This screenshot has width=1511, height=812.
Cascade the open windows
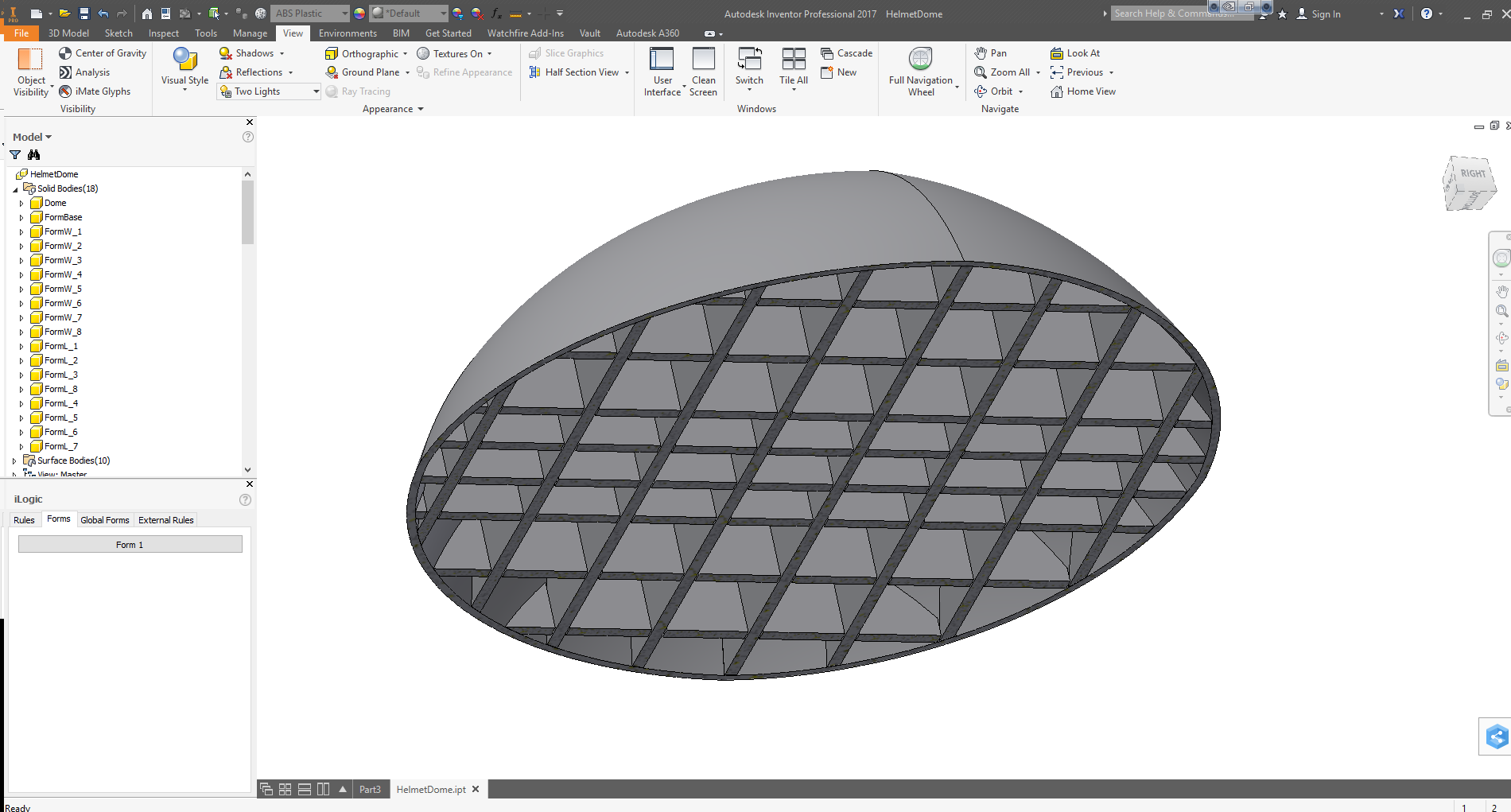(x=846, y=53)
